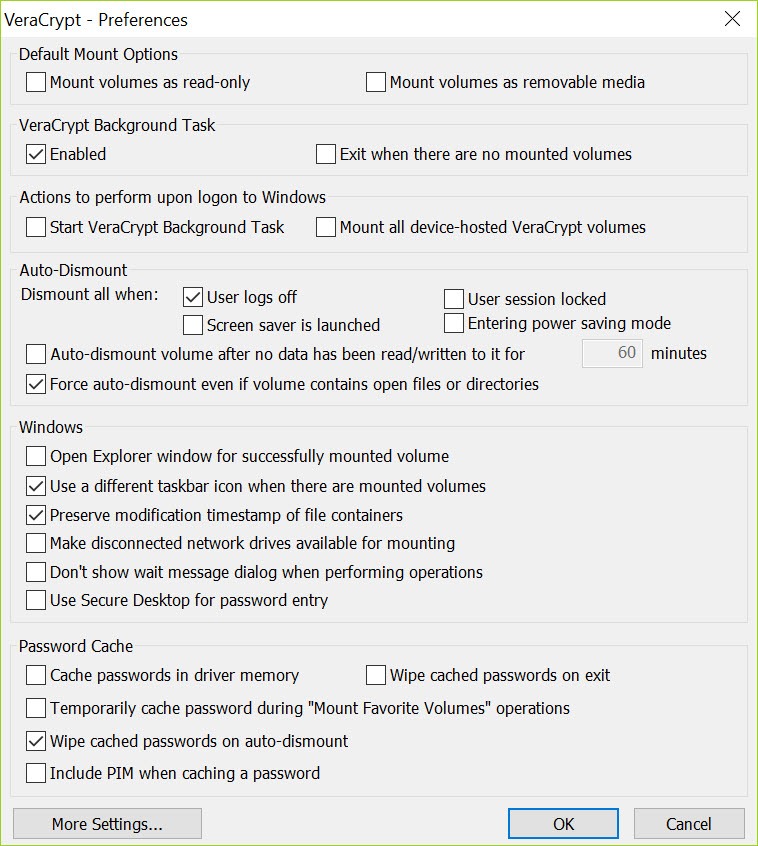The width and height of the screenshot is (758, 846).
Task: Enable auto-dismount after no data read/written
Action: pyautogui.click(x=36, y=354)
